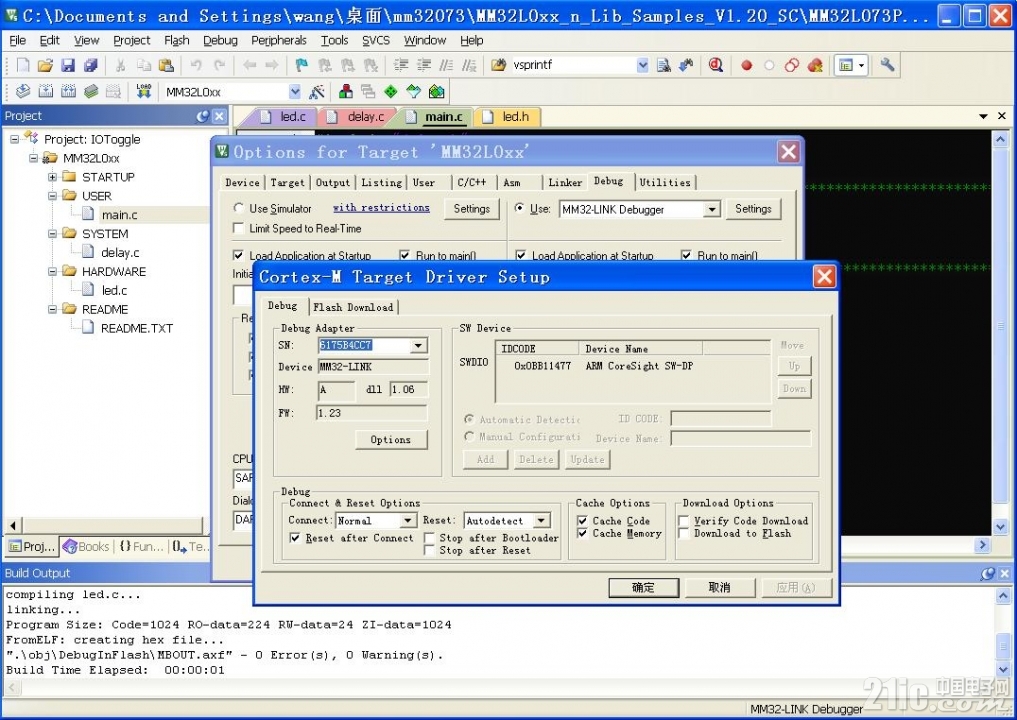This screenshot has width=1017, height=720.
Task: Check the Stop after Reset option
Action: tap(429, 550)
